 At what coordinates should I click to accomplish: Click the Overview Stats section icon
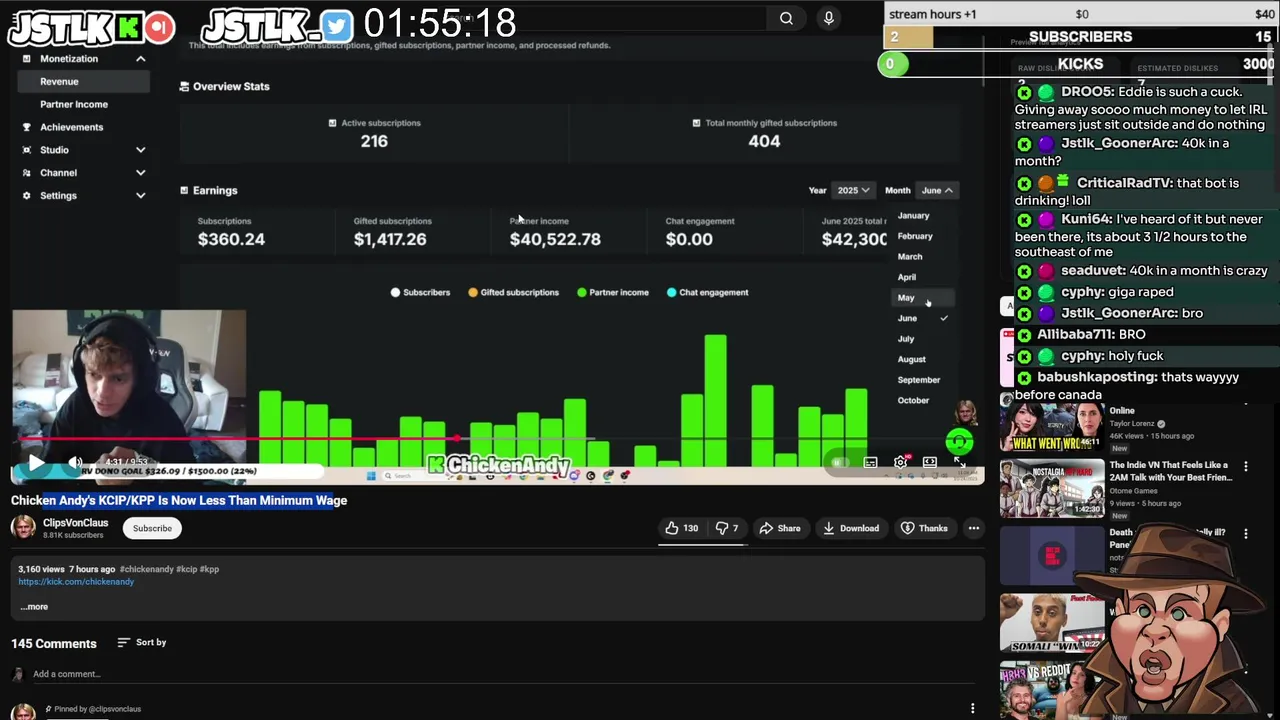(x=184, y=87)
